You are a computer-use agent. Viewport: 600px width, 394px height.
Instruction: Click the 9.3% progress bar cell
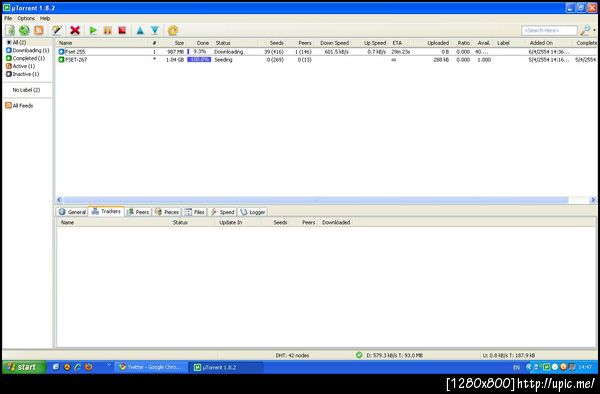click(x=199, y=52)
